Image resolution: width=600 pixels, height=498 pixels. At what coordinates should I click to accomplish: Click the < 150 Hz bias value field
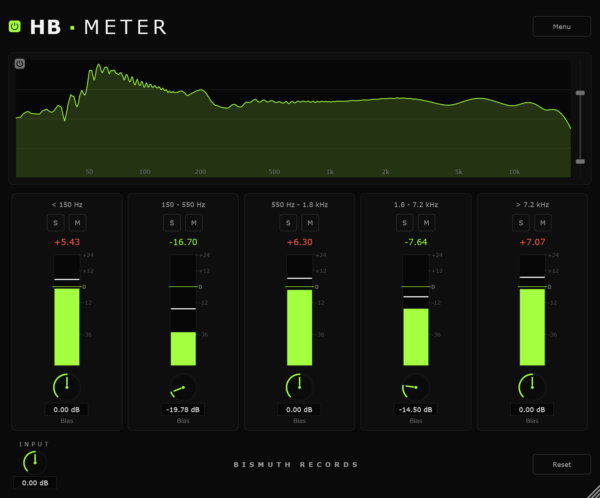[67, 410]
